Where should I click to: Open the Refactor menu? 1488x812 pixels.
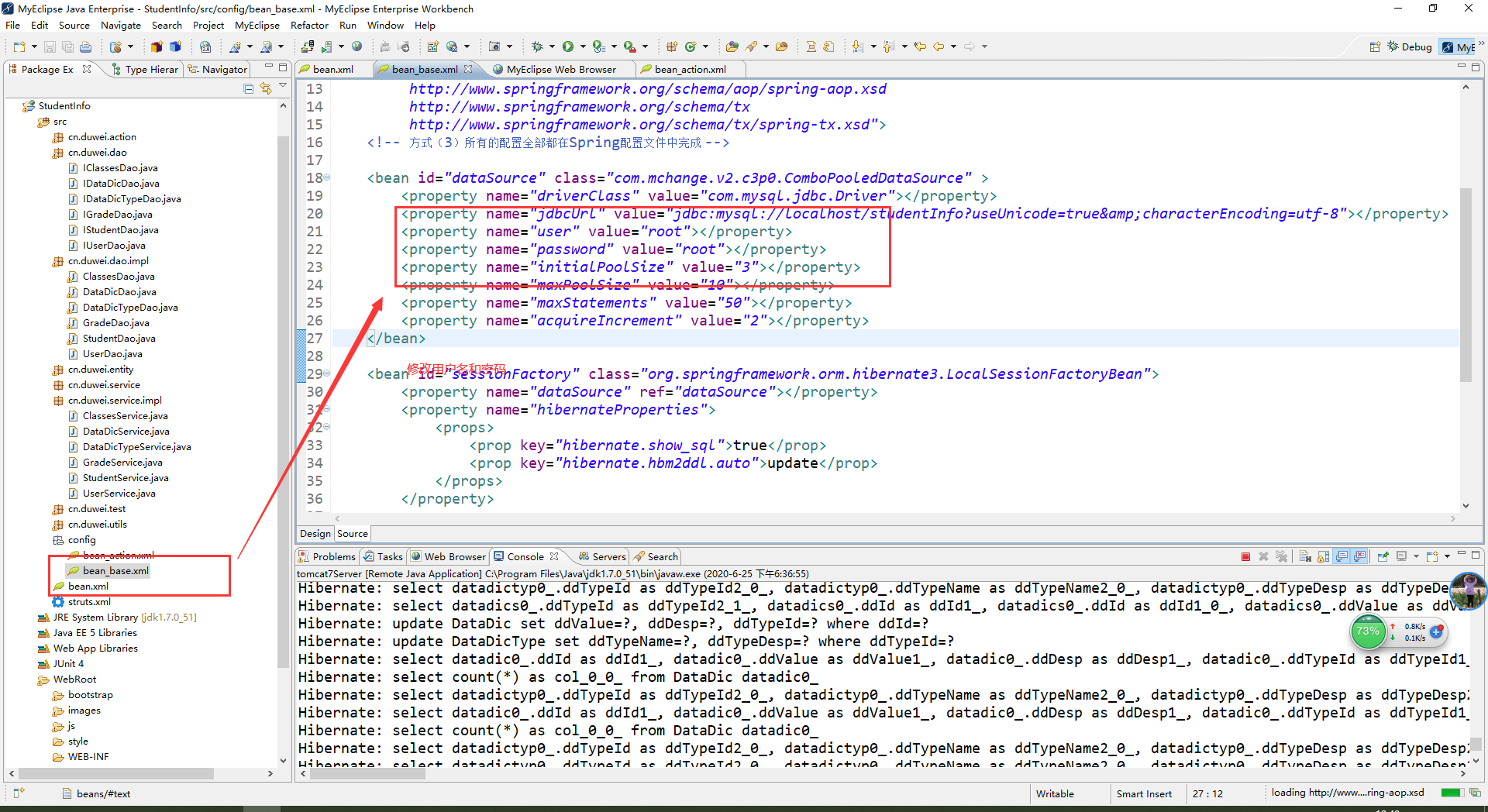(309, 25)
